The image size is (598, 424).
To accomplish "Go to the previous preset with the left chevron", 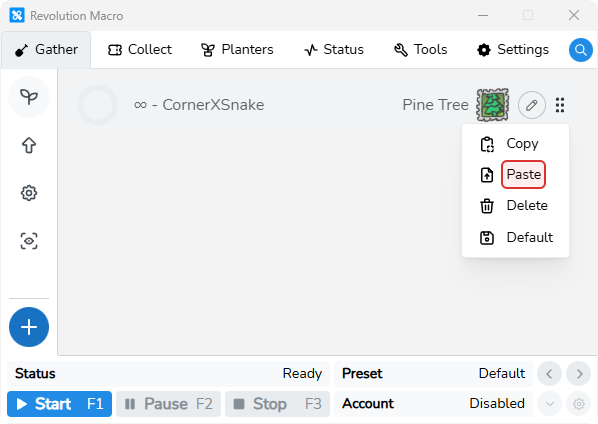I will [x=549, y=374].
